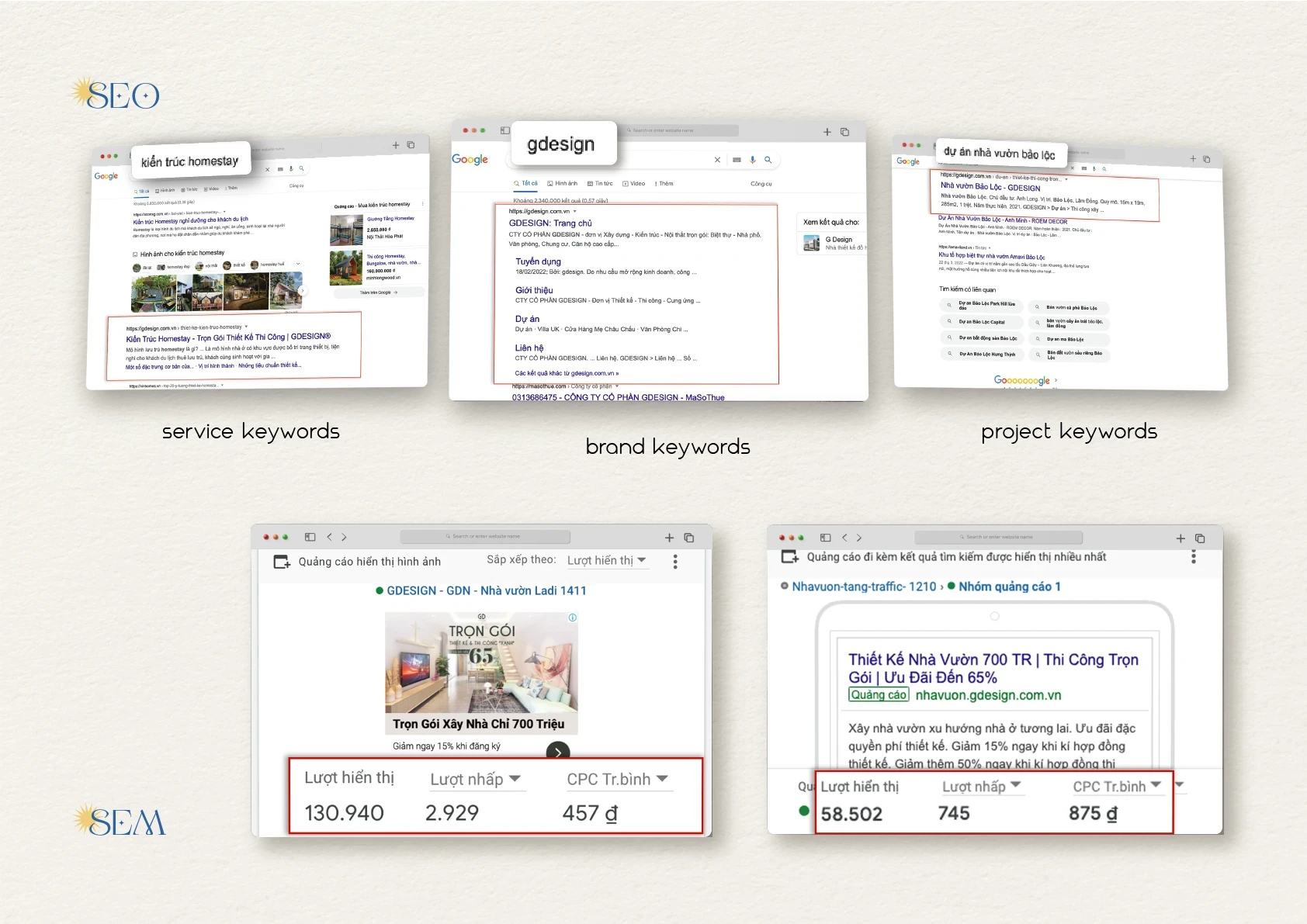Viewport: 1307px width, 924px height.
Task: Click the new tab plus in the Bảo Lộc window
Action: tap(1194, 158)
